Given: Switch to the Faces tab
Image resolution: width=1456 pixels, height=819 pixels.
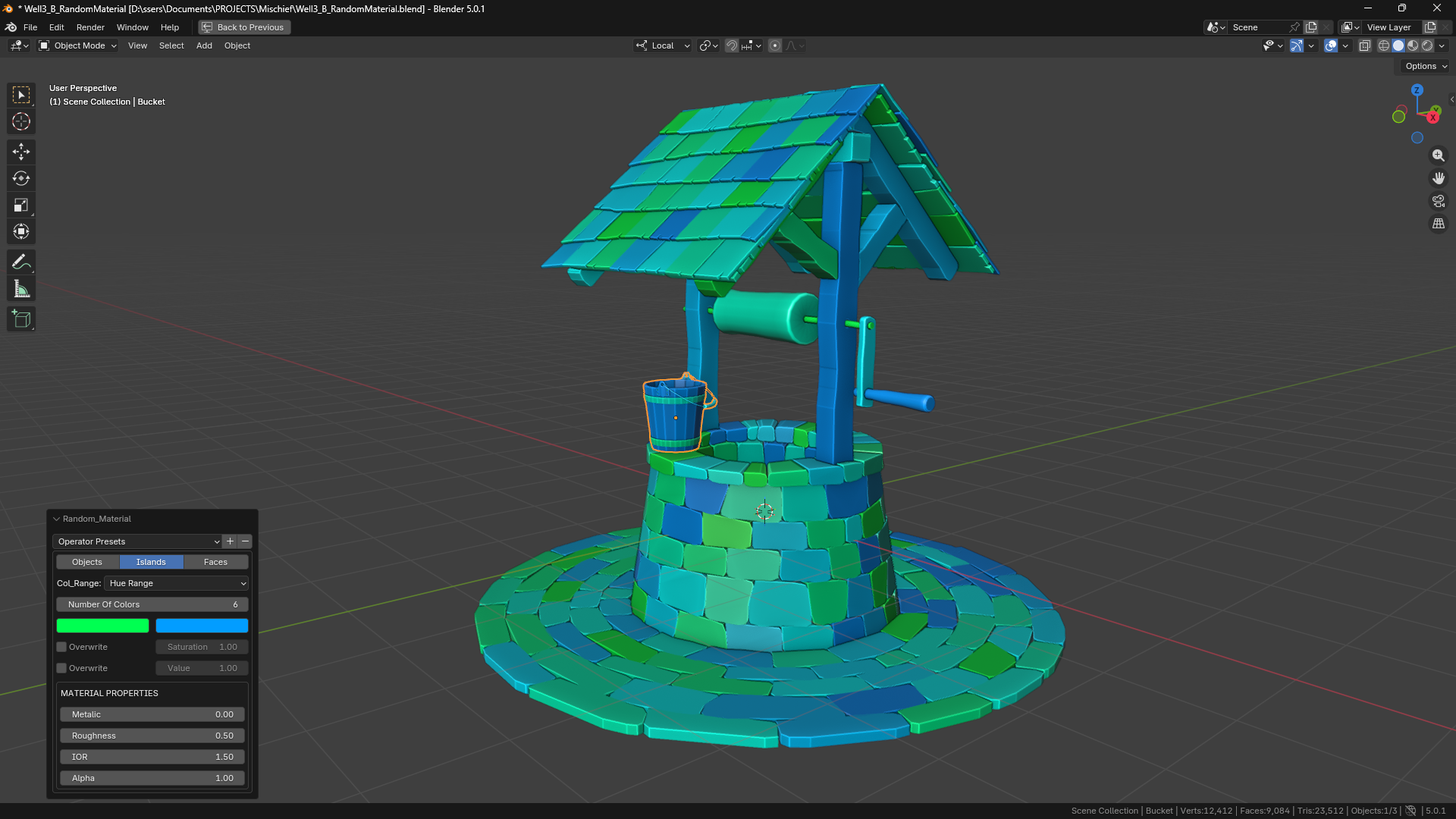Looking at the screenshot, I should click(x=215, y=562).
